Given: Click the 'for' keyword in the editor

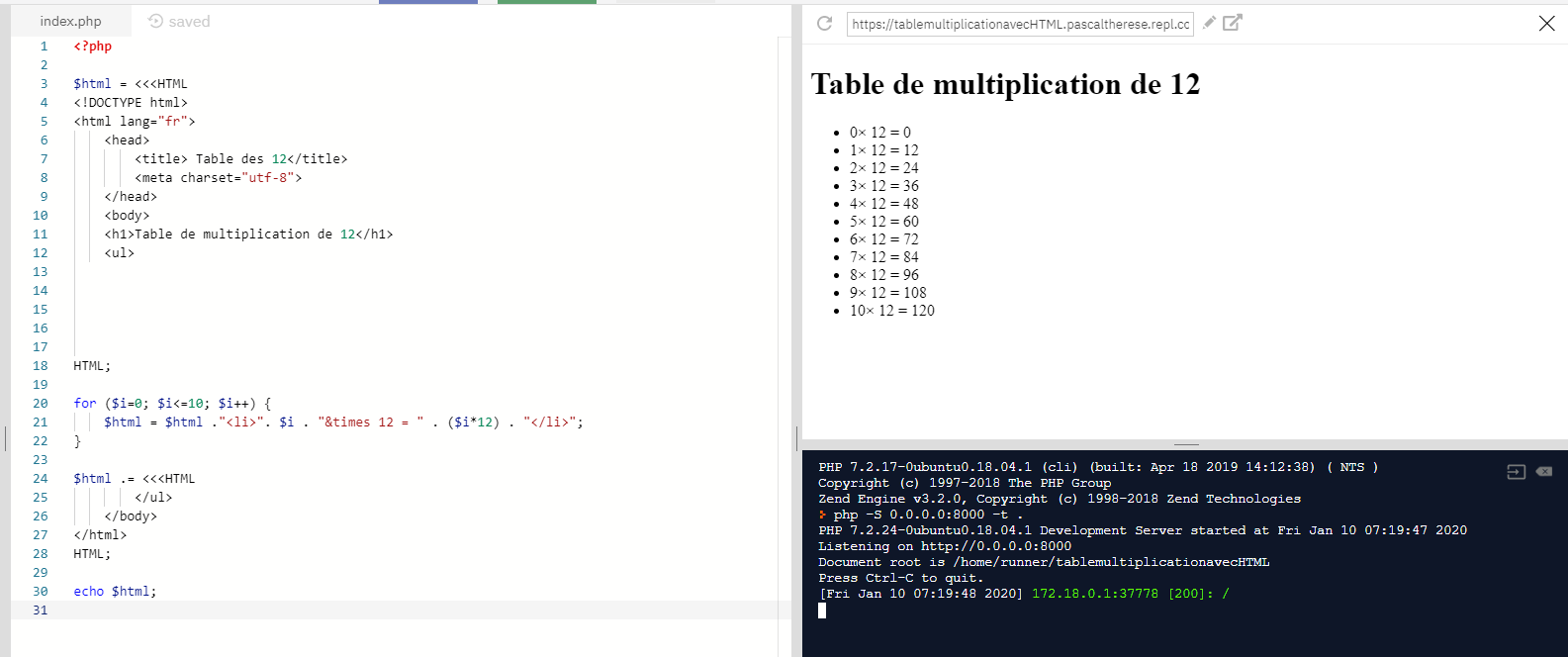Looking at the screenshot, I should pos(84,404).
